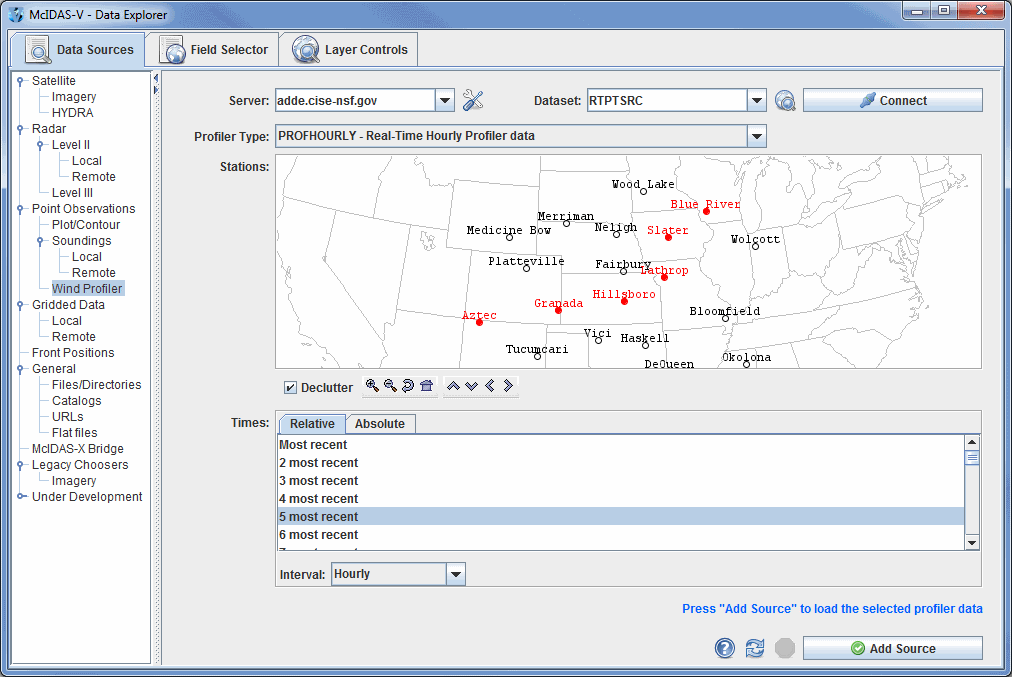This screenshot has height=677, width=1012.
Task: Select the Blue River station dot
Action: [x=706, y=211]
